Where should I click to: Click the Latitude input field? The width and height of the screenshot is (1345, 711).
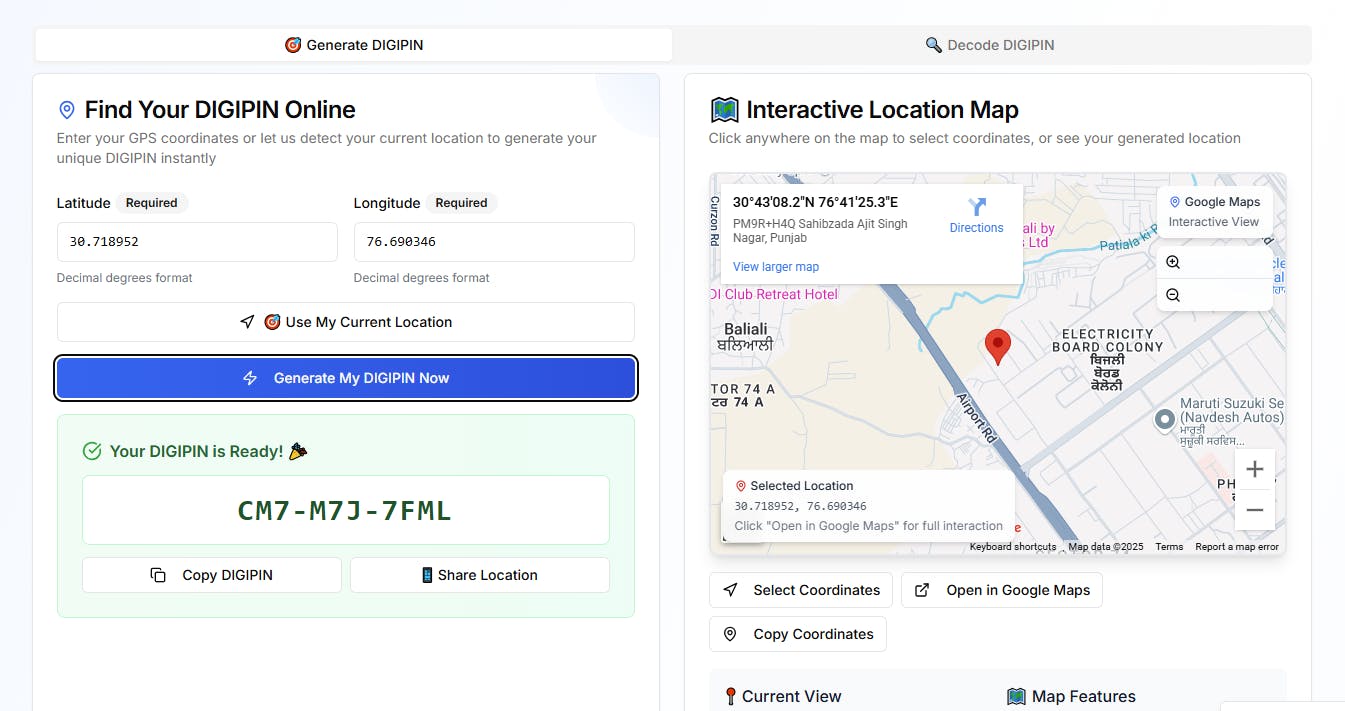tap(197, 242)
